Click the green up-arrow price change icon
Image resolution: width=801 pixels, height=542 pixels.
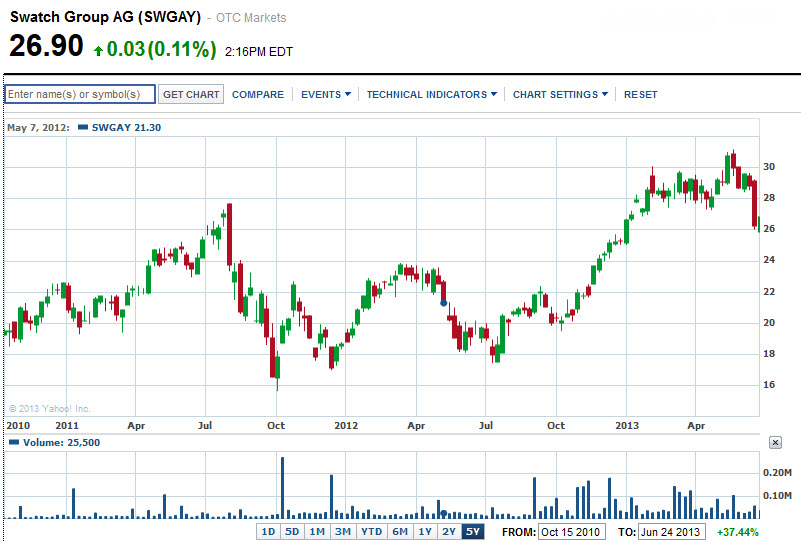(99, 50)
